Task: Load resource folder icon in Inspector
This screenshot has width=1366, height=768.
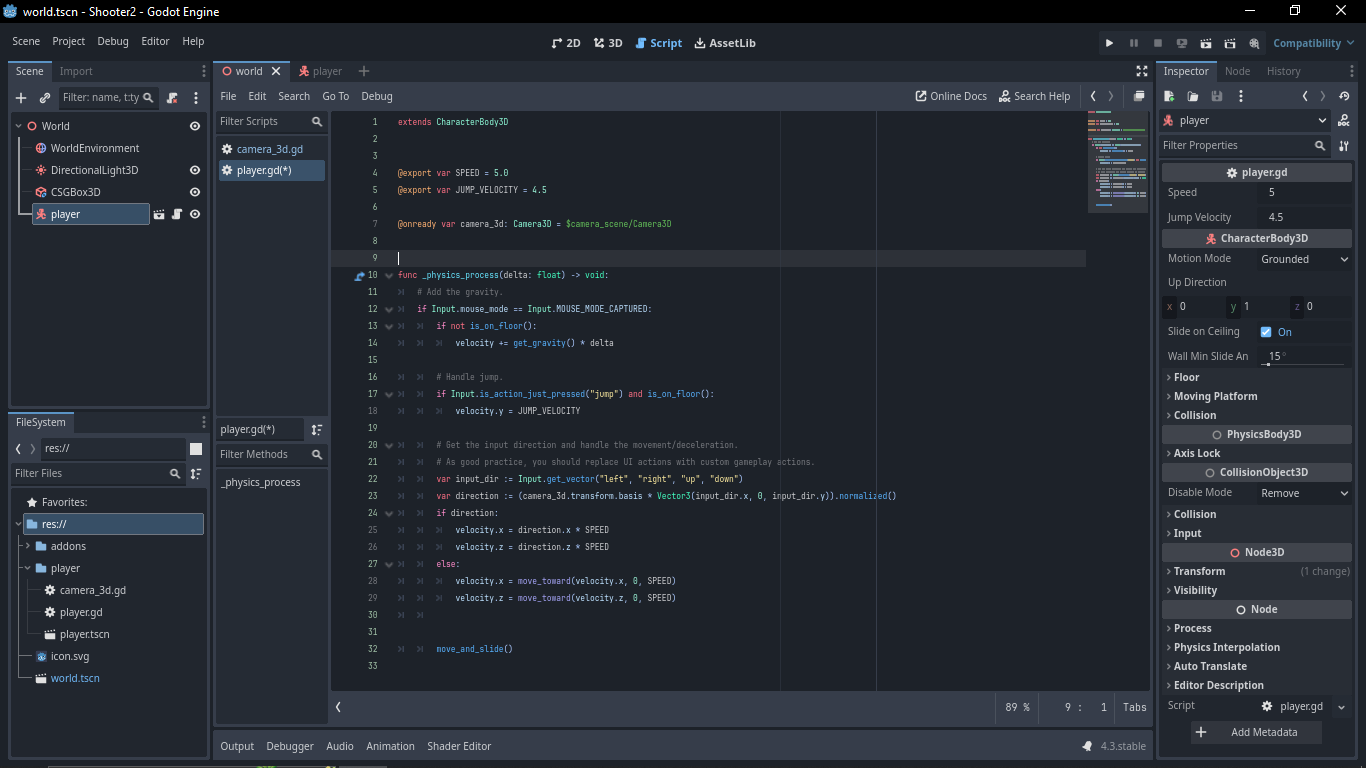Action: 1193,96
